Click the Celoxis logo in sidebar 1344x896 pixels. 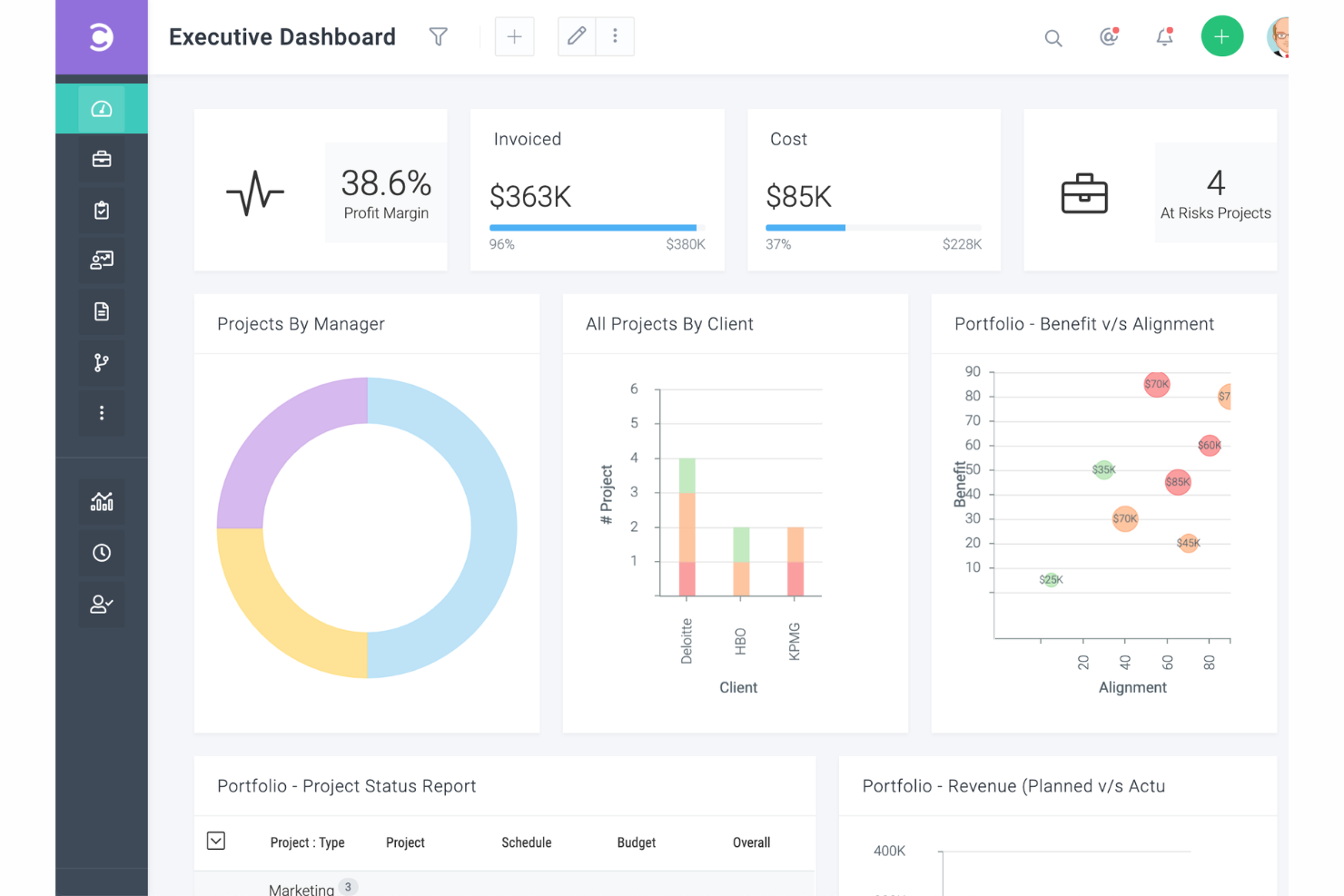tap(101, 37)
